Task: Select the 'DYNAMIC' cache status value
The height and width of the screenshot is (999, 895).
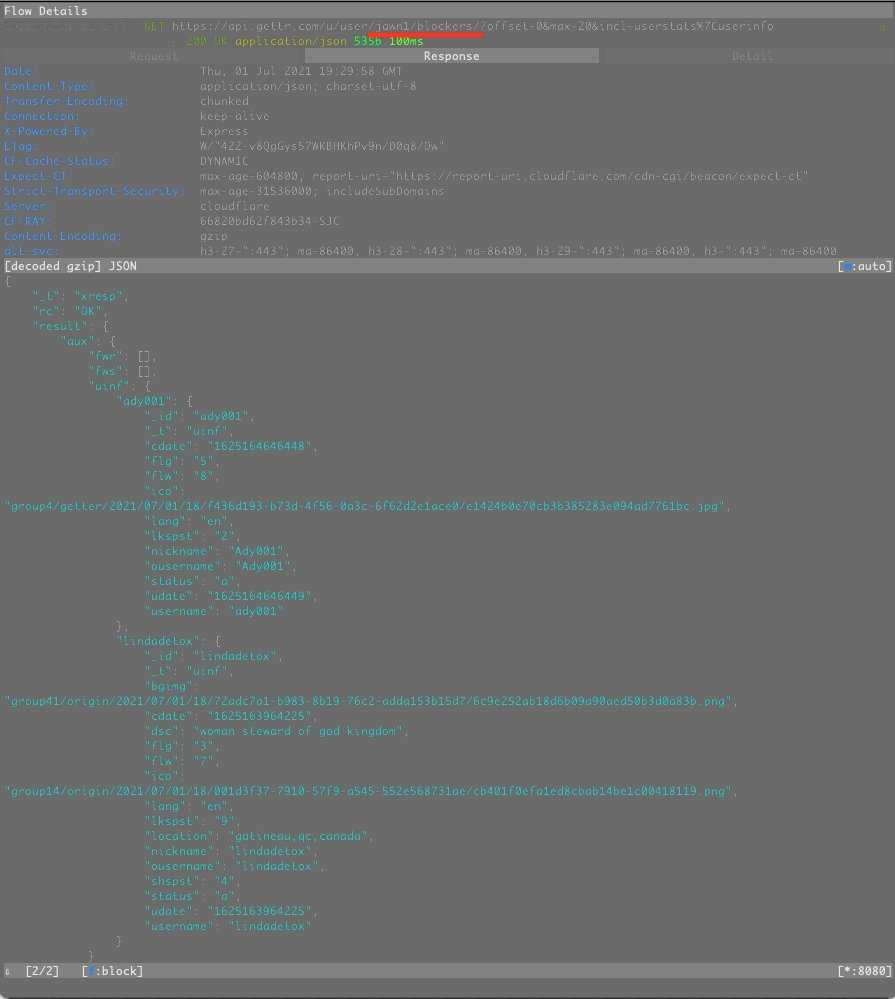Action: coord(224,161)
